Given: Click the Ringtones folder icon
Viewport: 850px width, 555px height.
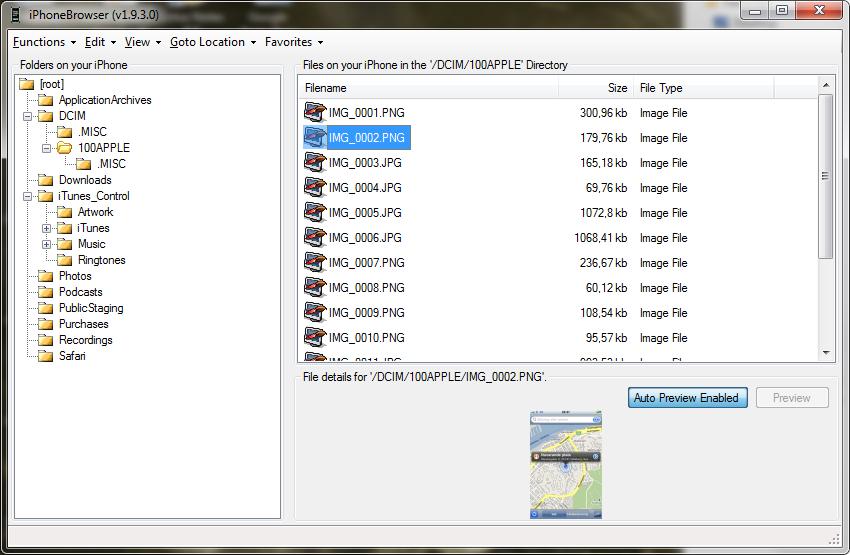Looking at the screenshot, I should pyautogui.click(x=65, y=260).
